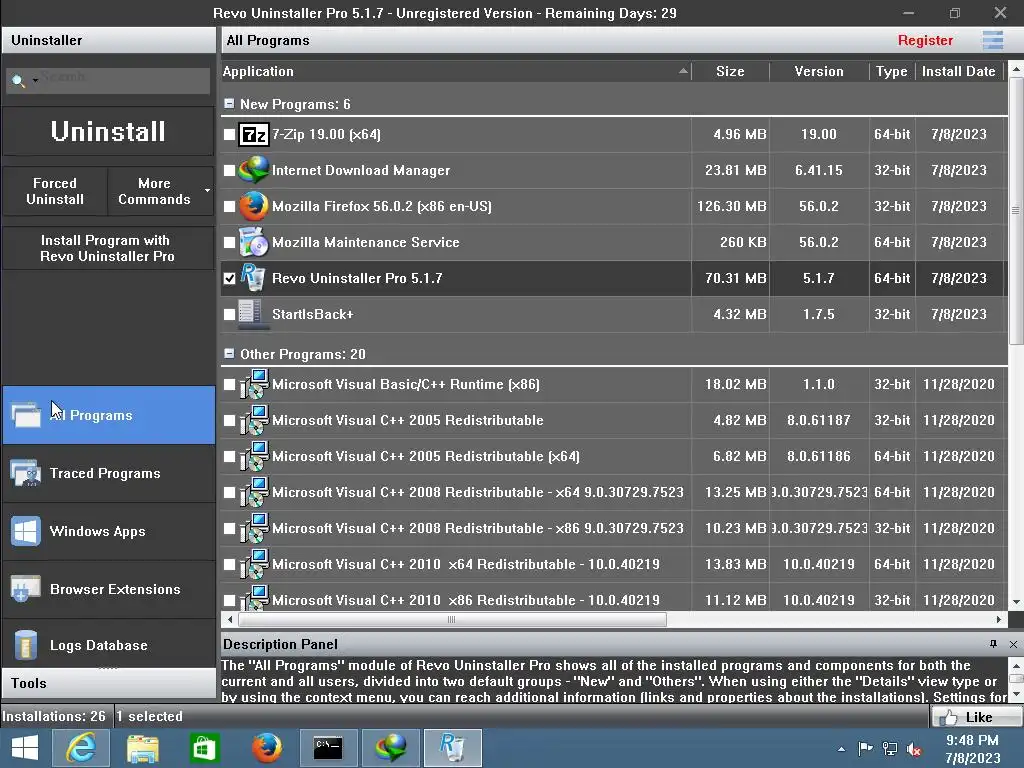This screenshot has width=1024, height=768.
Task: Open Internet Download Manager taskbar icon
Action: (x=391, y=748)
